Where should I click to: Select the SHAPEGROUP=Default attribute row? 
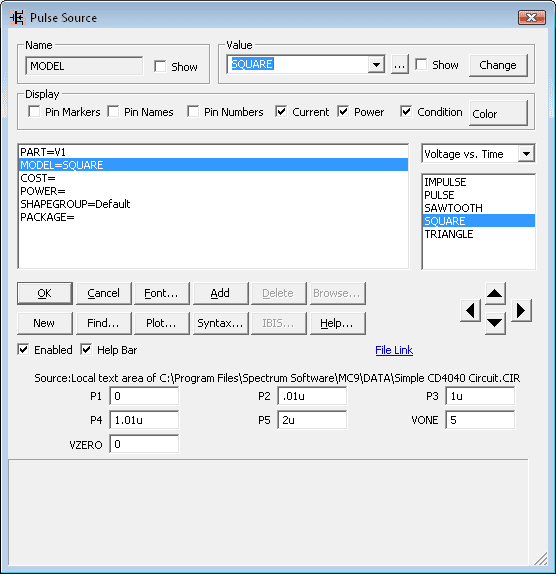(213, 204)
